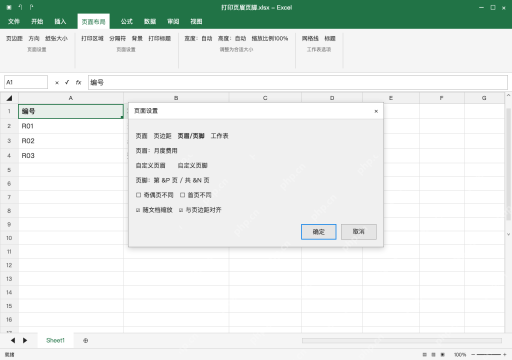Go to next sheet with right arrow
The height and width of the screenshot is (360, 512).
tap(25, 340)
